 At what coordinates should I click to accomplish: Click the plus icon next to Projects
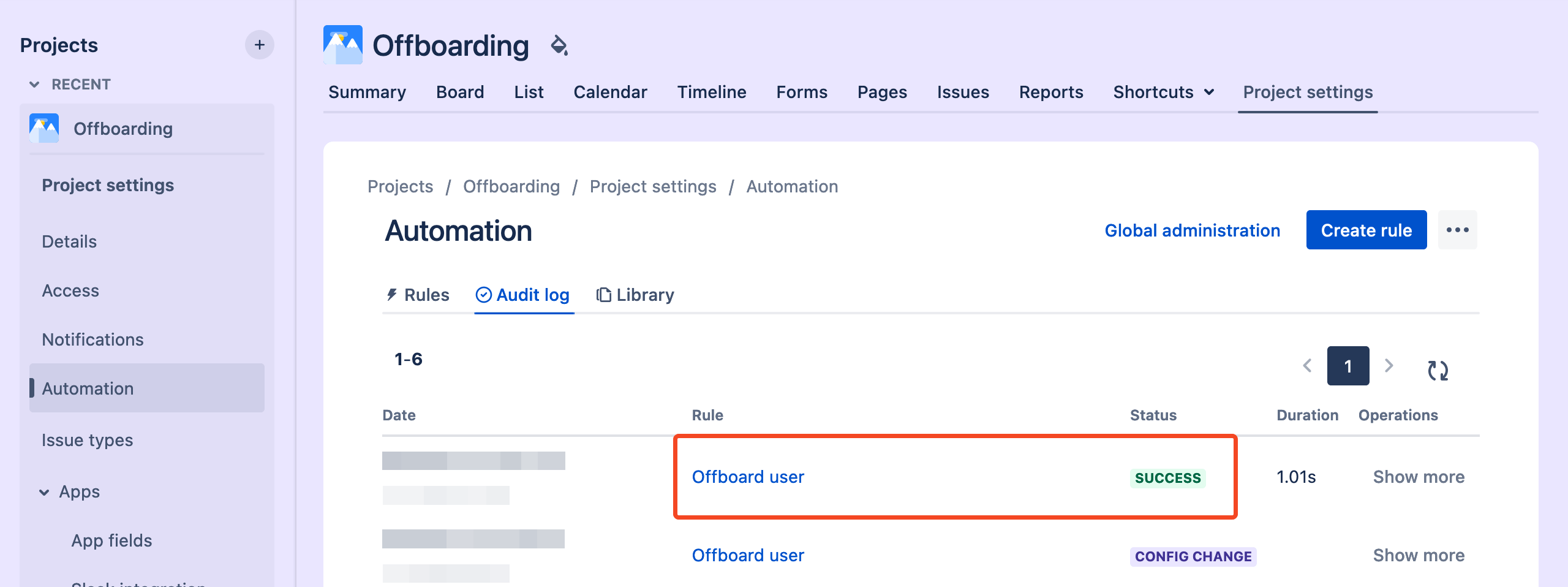point(260,45)
